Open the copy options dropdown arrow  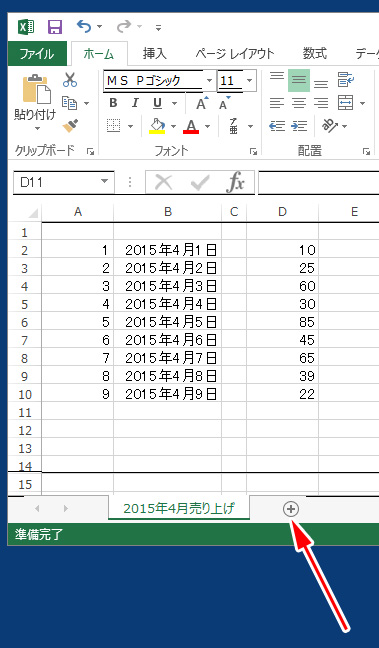(x=86, y=103)
